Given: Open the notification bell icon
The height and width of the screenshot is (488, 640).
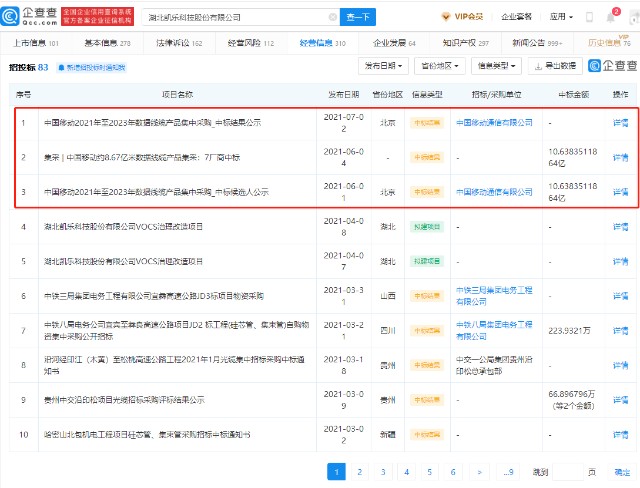Looking at the screenshot, I should 611,17.
